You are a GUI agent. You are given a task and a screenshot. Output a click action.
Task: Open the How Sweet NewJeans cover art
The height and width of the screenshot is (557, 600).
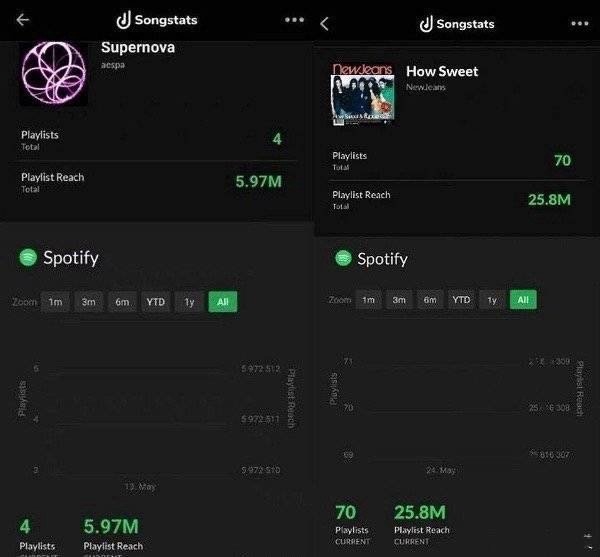tap(362, 94)
